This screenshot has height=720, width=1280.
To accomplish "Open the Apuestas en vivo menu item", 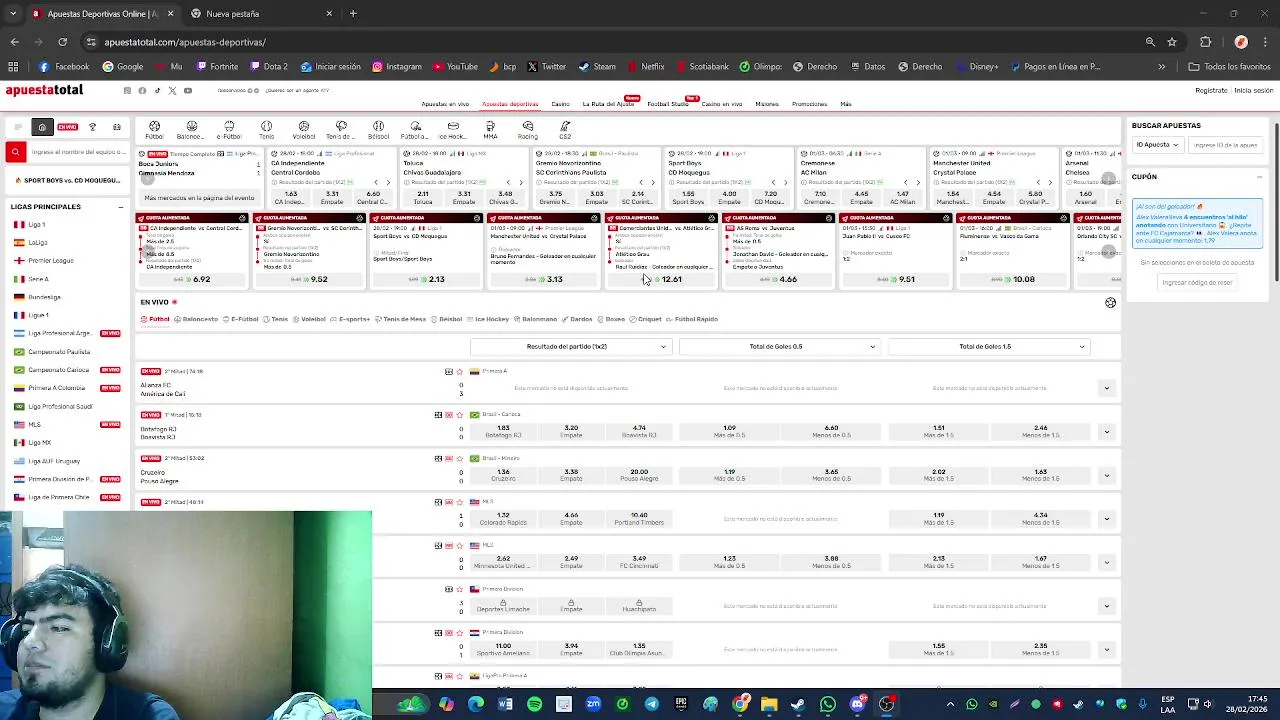I will pyautogui.click(x=445, y=104).
